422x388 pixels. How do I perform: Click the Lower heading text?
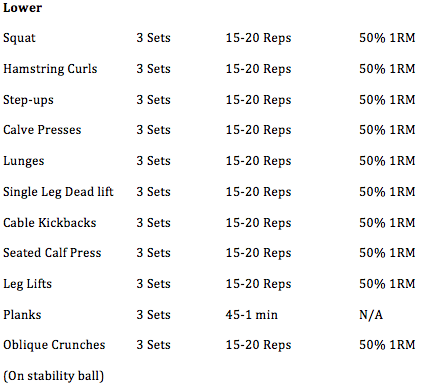point(23,7)
